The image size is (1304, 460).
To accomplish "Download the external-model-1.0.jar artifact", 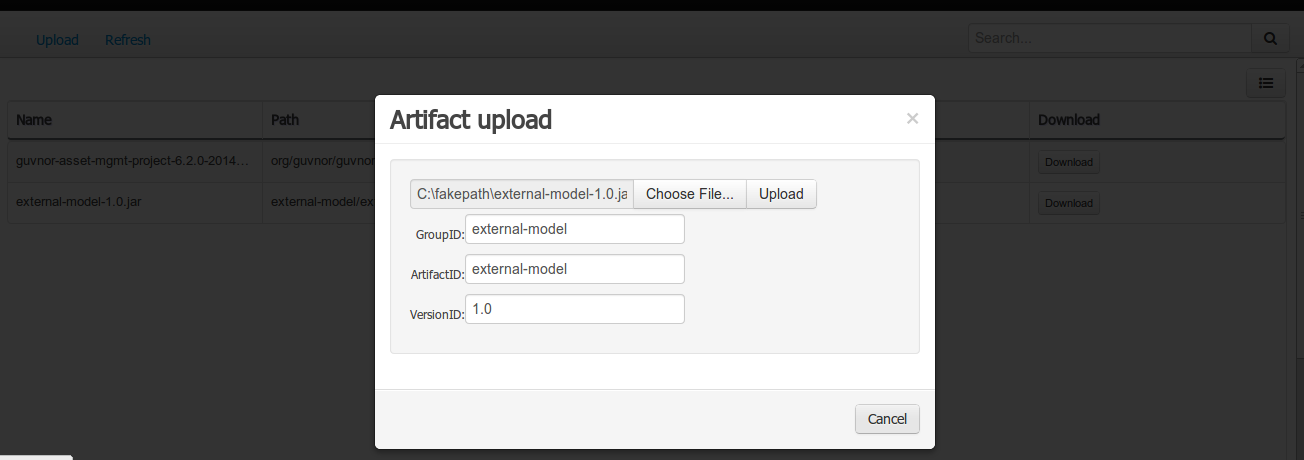I will point(1068,203).
